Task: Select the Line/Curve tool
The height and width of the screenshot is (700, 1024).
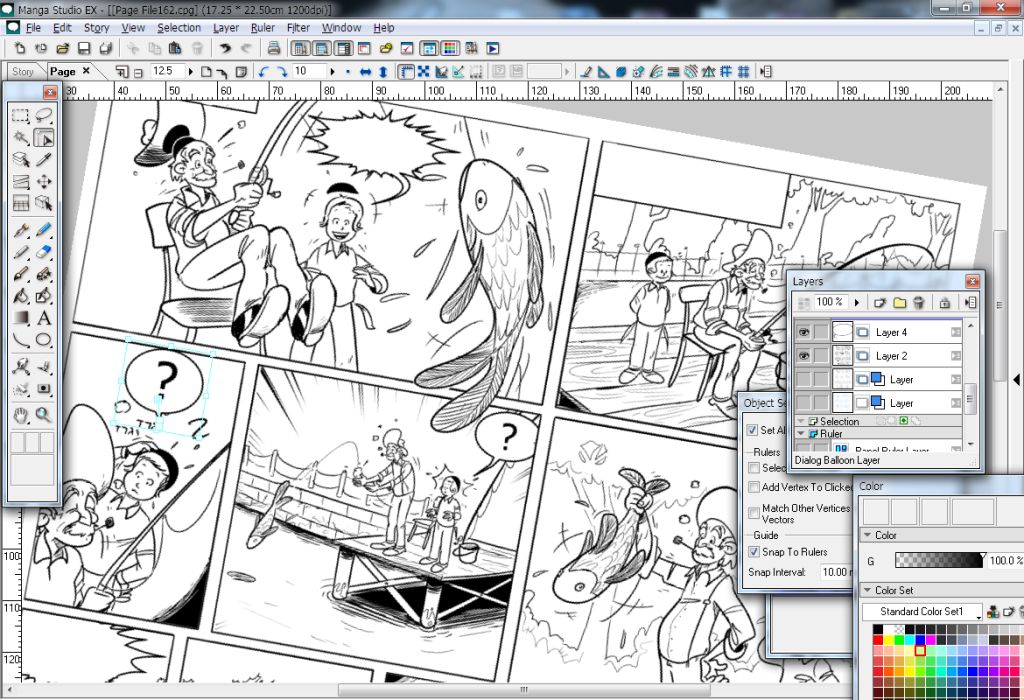Action: point(20,340)
